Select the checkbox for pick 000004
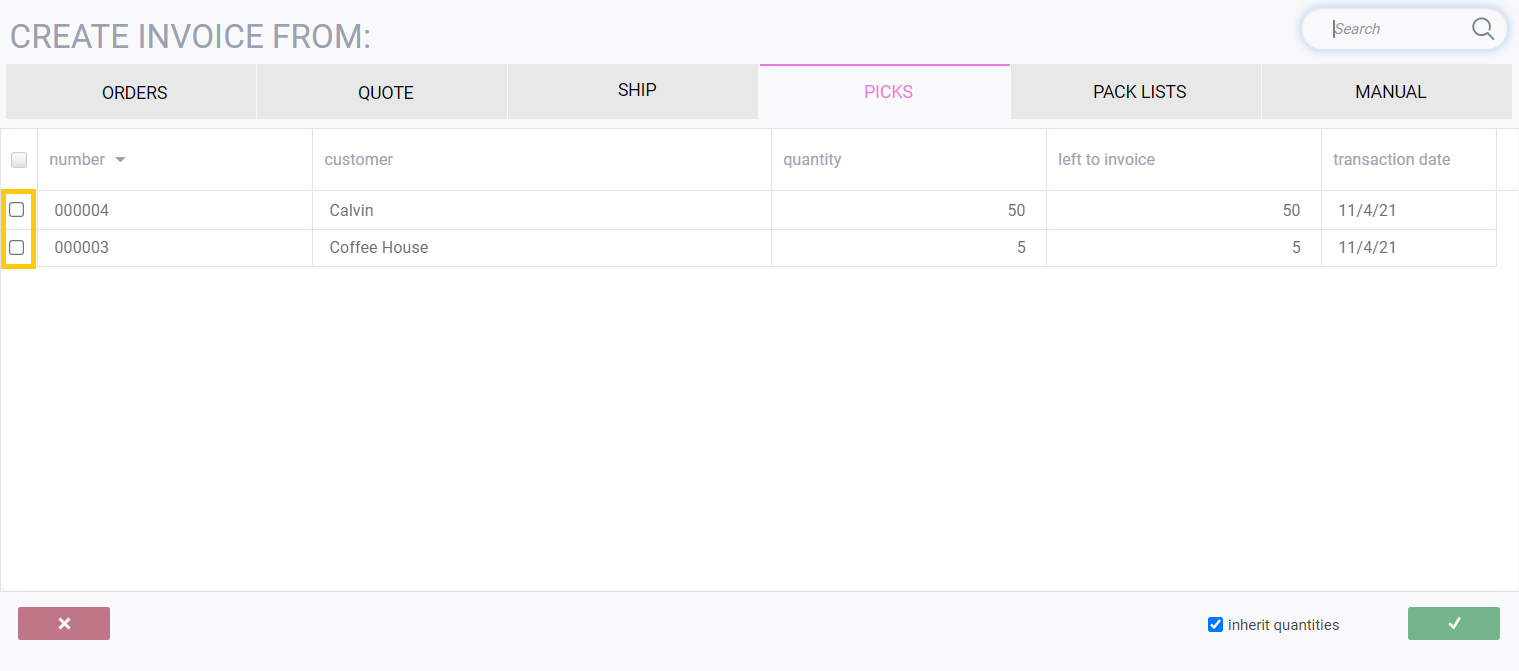This screenshot has height=671, width=1519. (17, 210)
